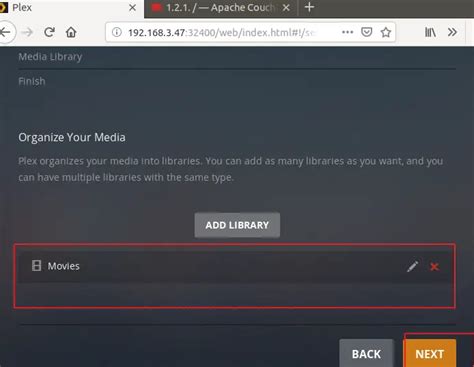The width and height of the screenshot is (474, 367).
Task: Expand more toolbar tools chevron
Action: (x=452, y=32)
